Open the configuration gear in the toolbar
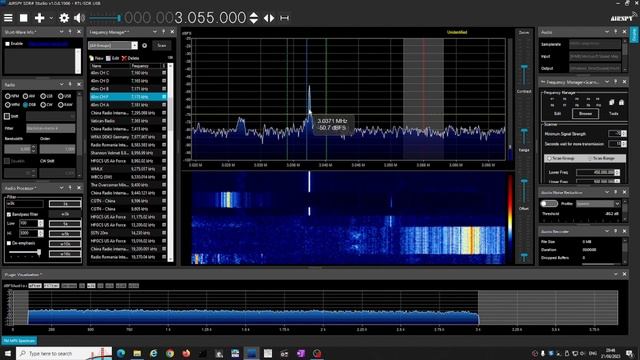 click(64, 18)
